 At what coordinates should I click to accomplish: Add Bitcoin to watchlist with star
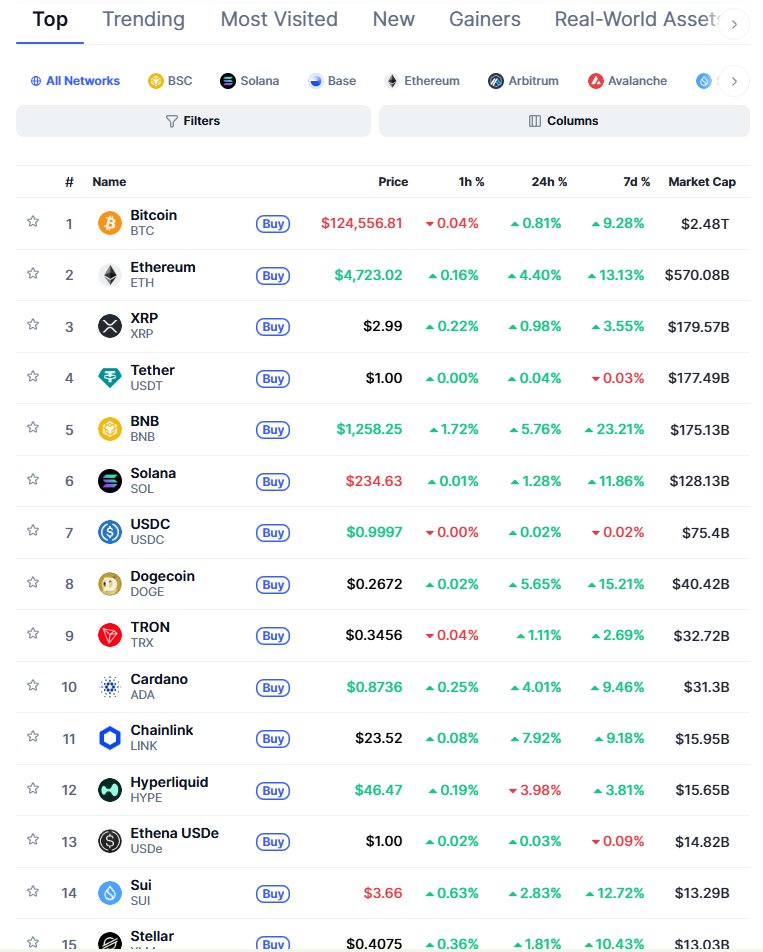pyautogui.click(x=33, y=221)
